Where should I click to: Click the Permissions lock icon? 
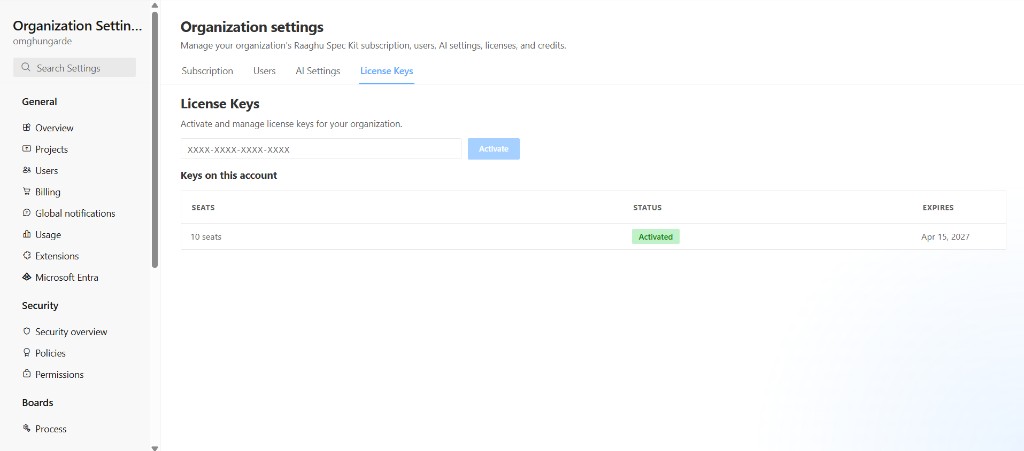27,374
